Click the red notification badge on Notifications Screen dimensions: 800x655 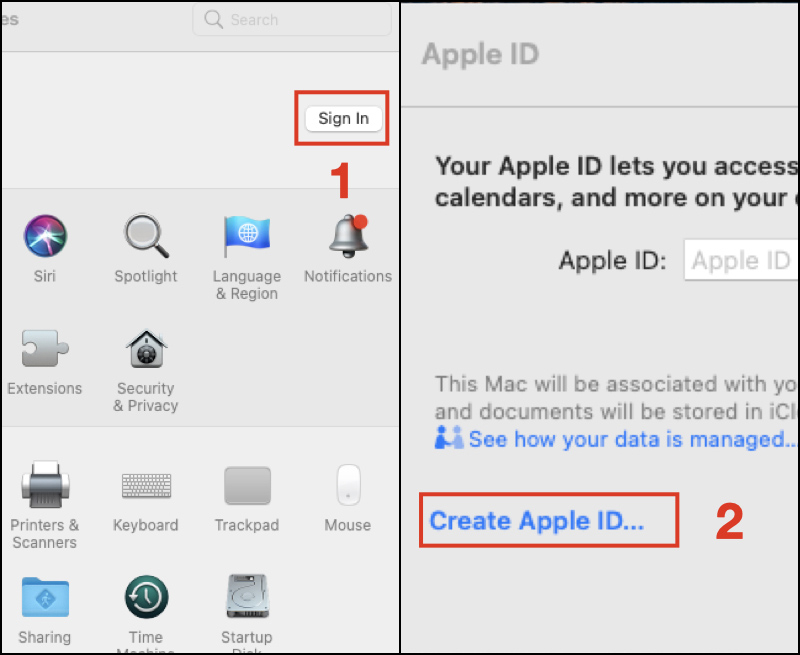coord(361,223)
